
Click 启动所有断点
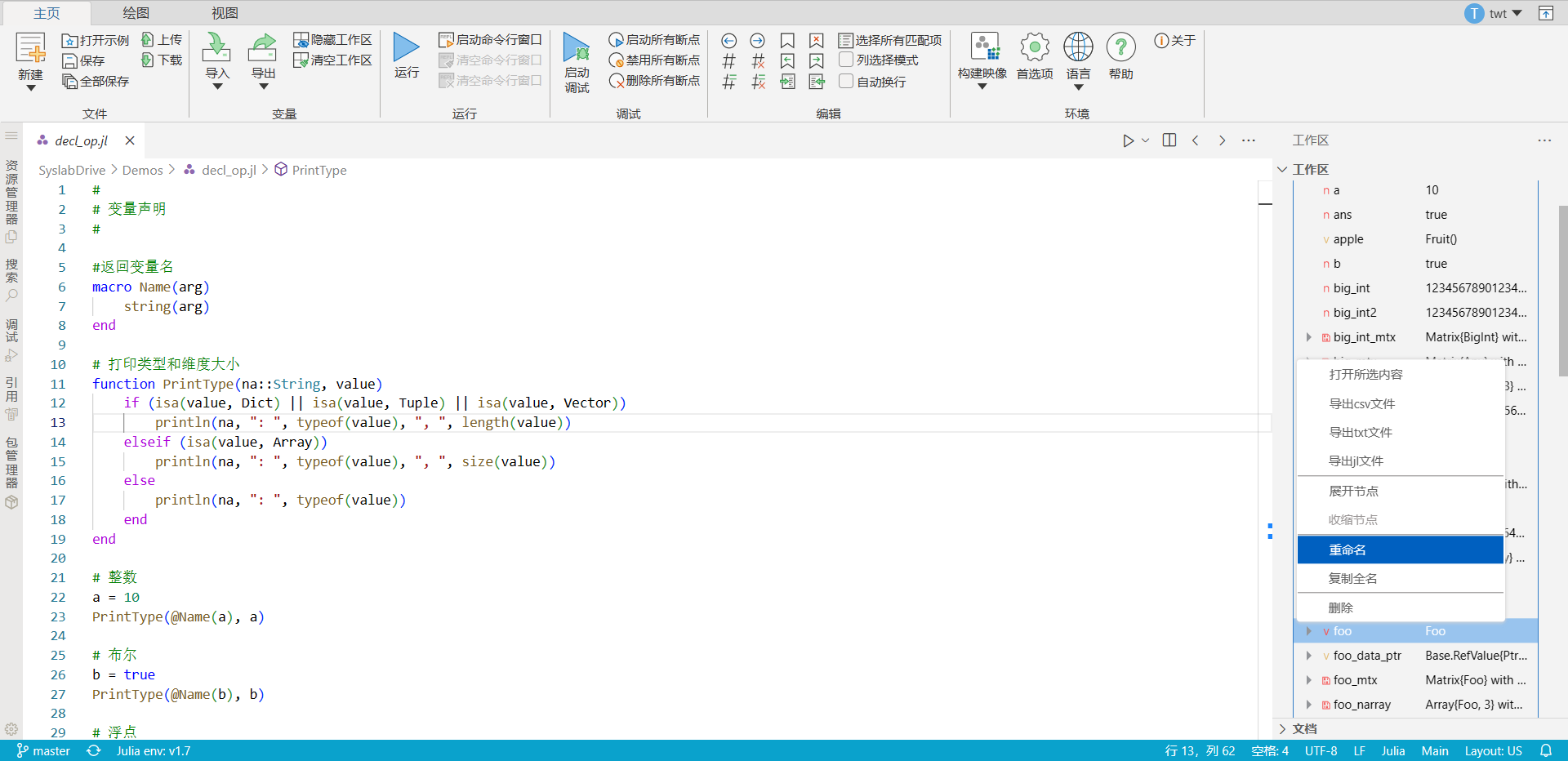click(x=654, y=40)
